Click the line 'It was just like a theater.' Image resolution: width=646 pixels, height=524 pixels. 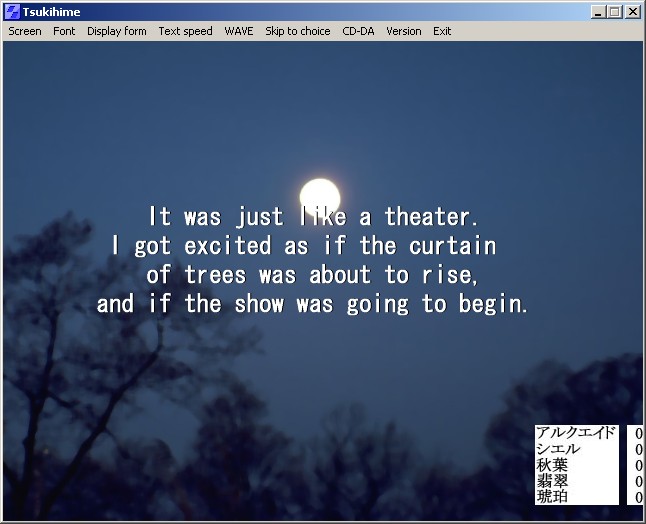point(314,217)
